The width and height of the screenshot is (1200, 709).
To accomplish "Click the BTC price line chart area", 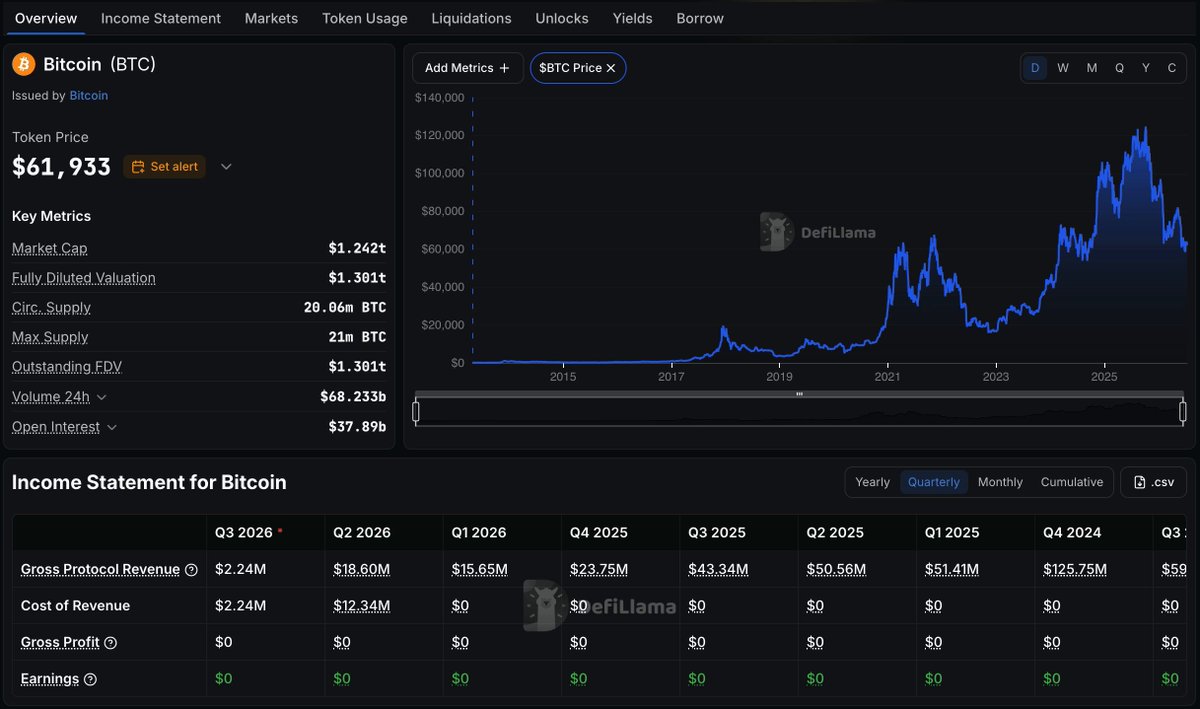I will tap(829, 230).
